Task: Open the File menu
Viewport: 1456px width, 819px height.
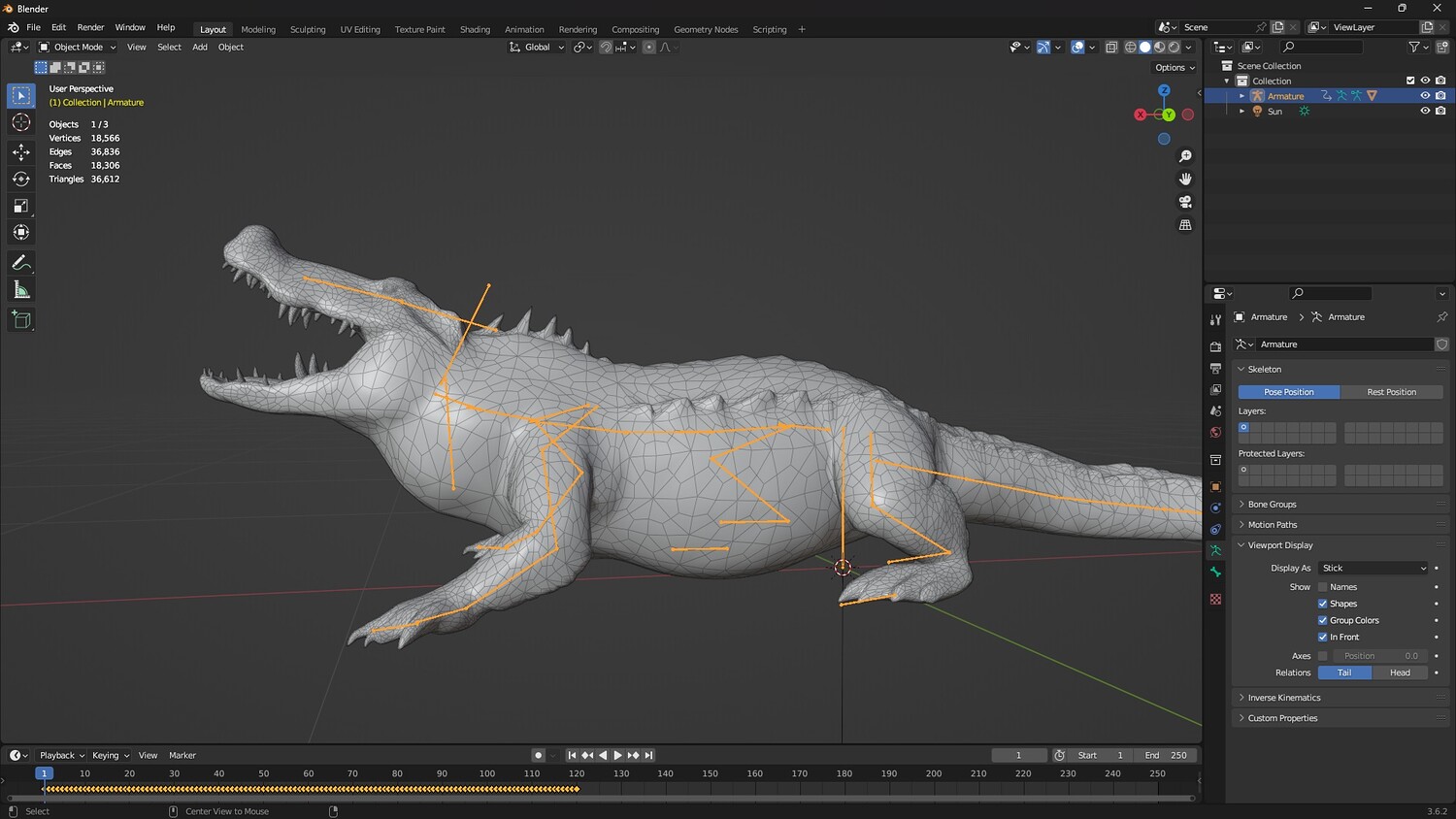Action: click(x=33, y=27)
